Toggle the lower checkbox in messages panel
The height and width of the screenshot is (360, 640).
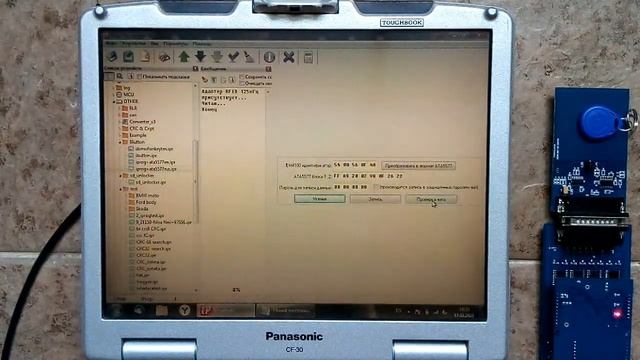242,83
